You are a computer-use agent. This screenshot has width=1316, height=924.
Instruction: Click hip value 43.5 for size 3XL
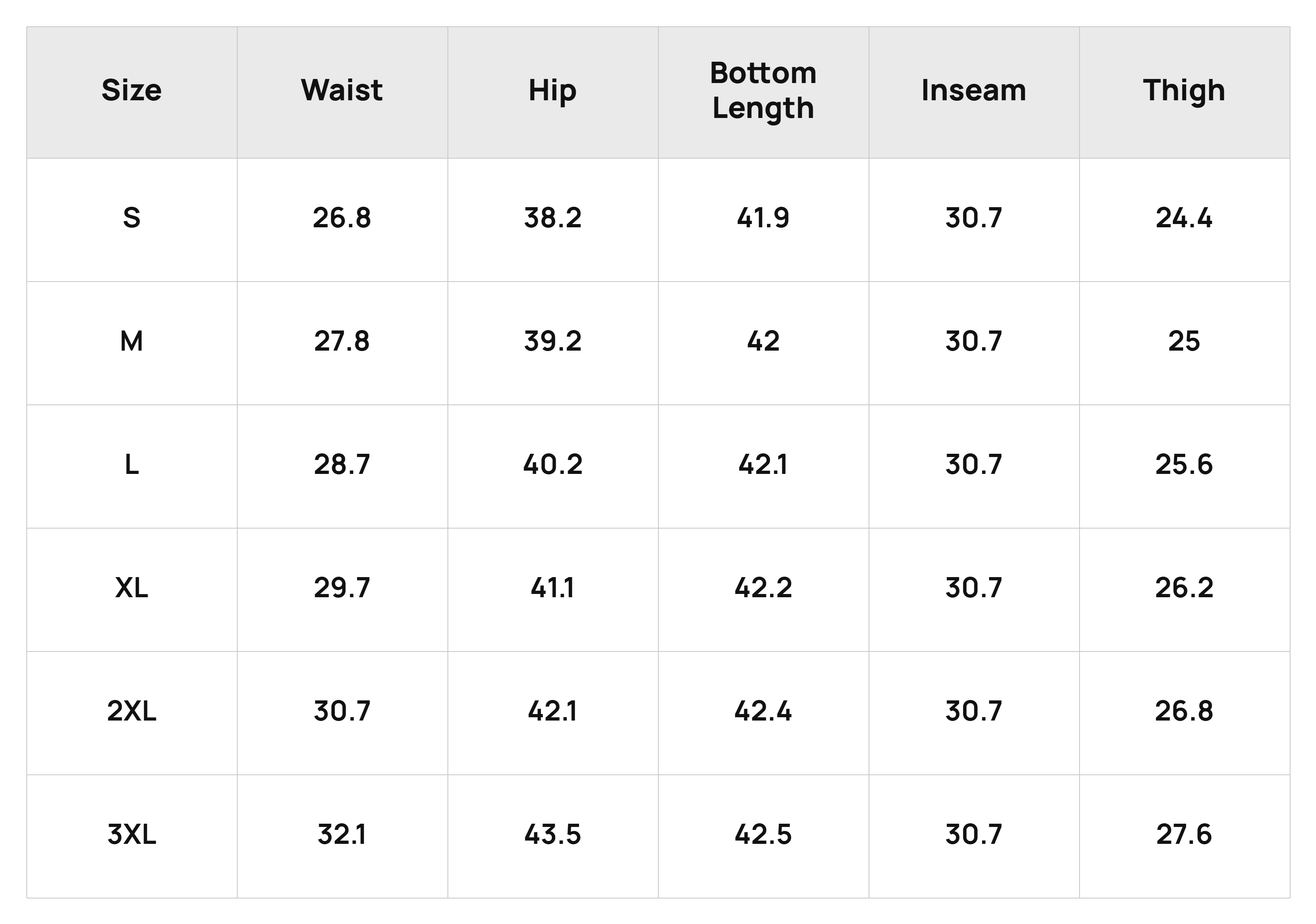click(553, 835)
